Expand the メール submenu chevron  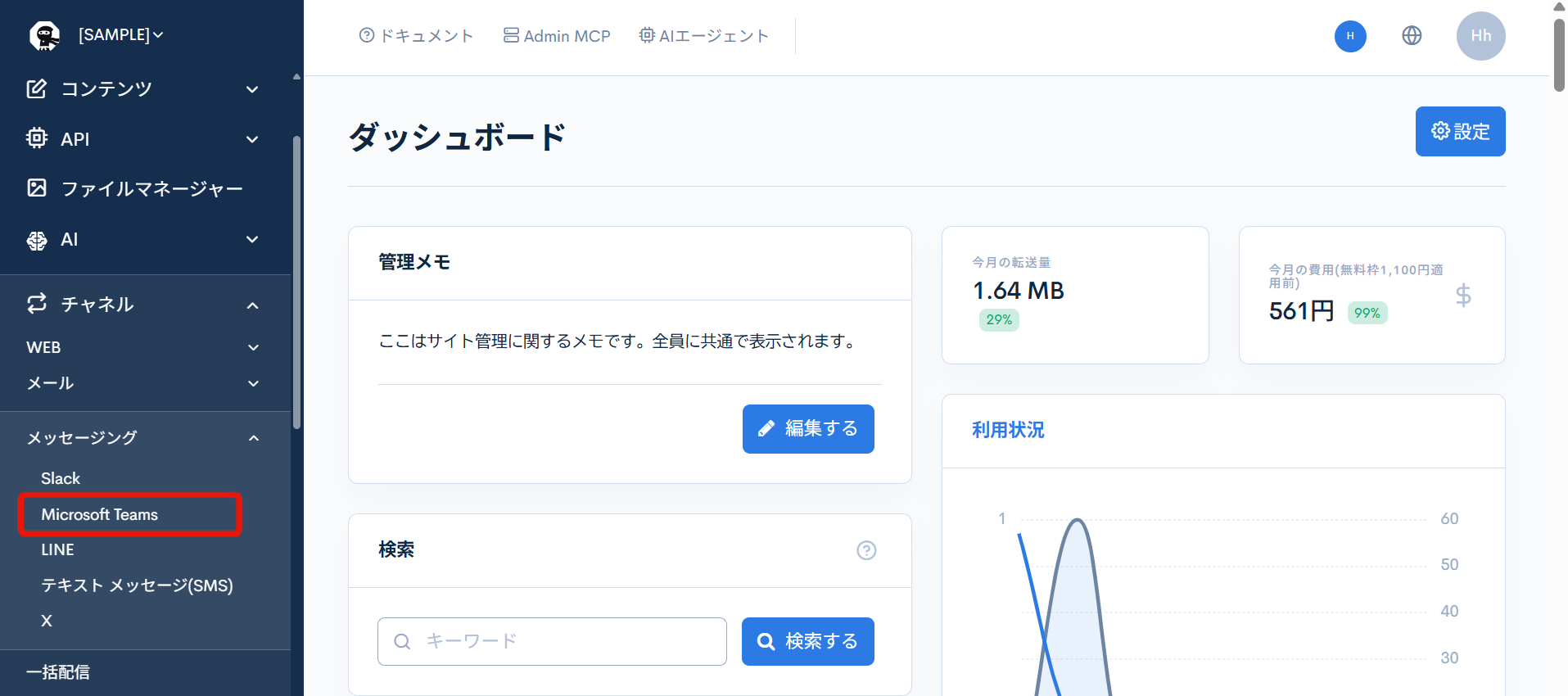[x=254, y=383]
